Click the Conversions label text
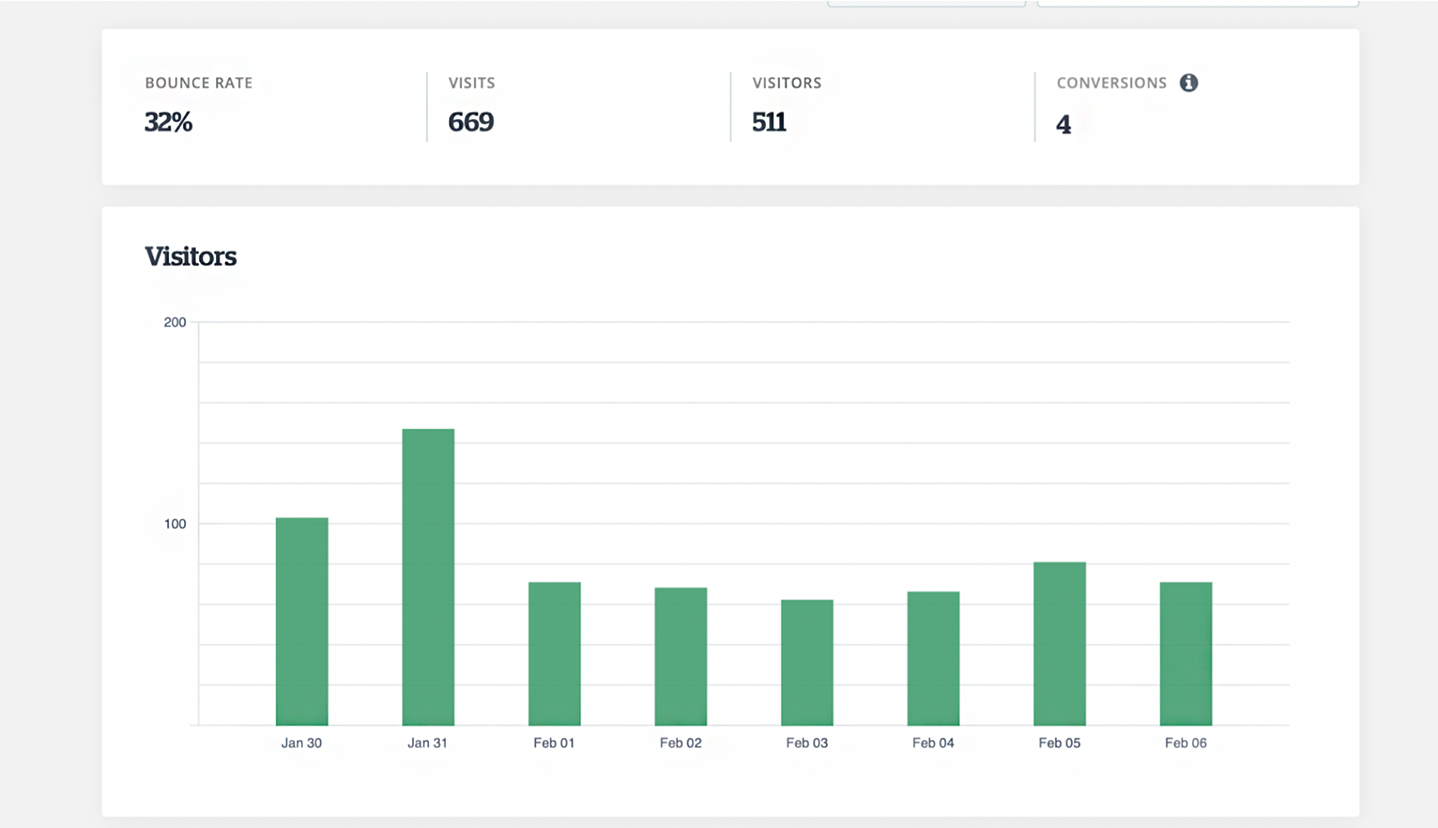The width and height of the screenshot is (1438, 828). 1111,83
